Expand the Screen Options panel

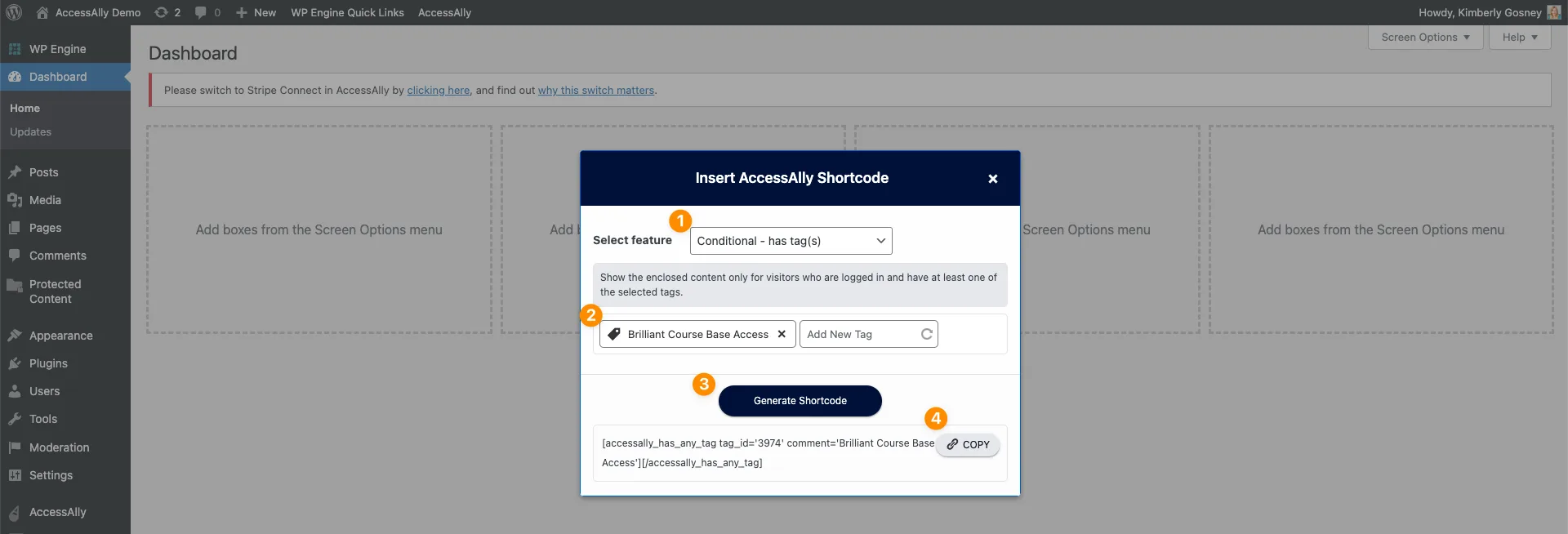1425,37
